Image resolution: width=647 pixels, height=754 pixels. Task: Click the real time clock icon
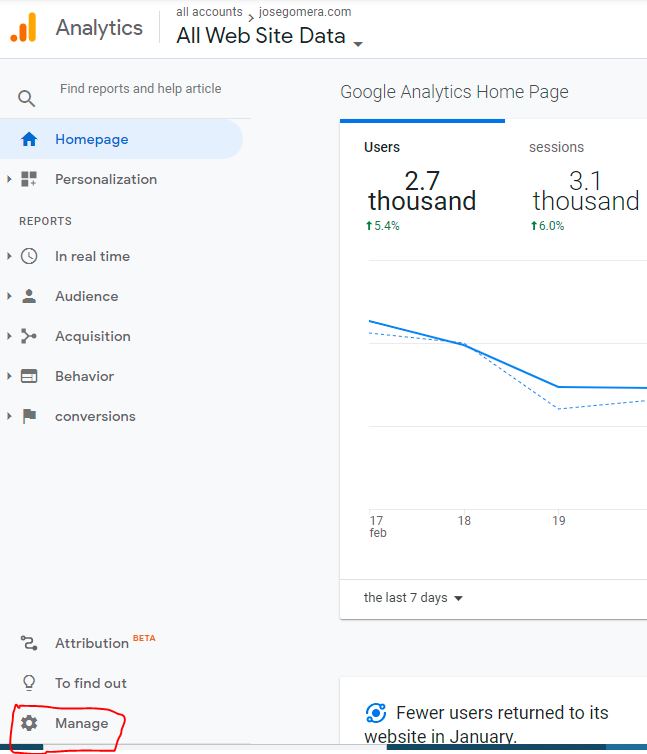click(x=29, y=256)
